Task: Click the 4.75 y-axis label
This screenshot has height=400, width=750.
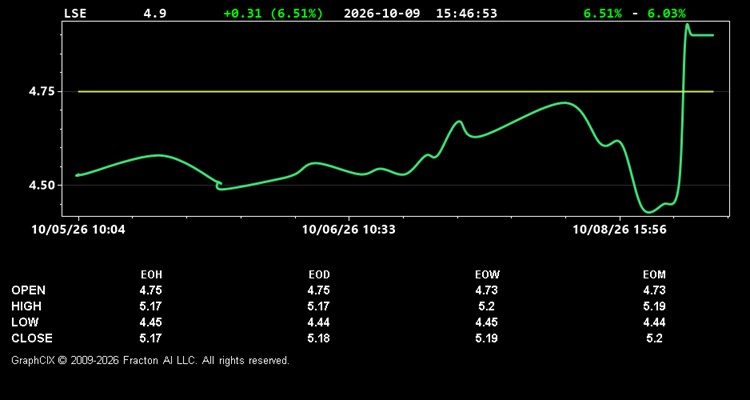Action: point(42,91)
